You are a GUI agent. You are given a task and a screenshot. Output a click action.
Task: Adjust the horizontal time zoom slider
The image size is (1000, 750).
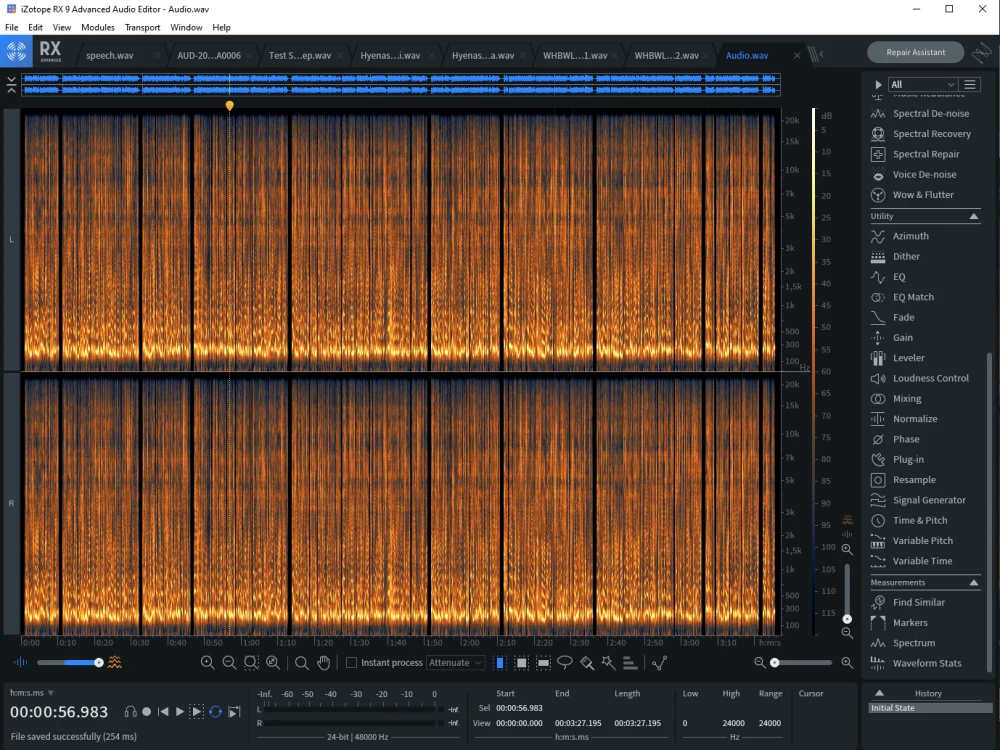(802, 663)
